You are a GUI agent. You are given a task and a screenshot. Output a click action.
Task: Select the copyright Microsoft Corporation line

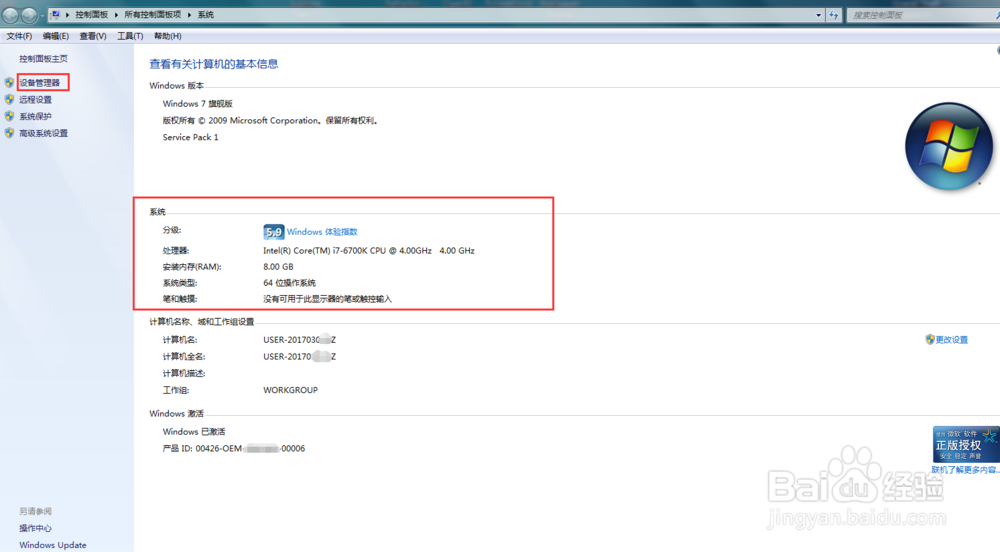pos(271,120)
